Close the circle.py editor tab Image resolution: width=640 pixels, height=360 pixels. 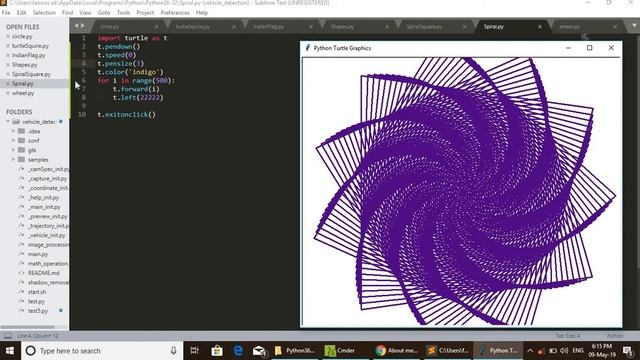tap(157, 27)
